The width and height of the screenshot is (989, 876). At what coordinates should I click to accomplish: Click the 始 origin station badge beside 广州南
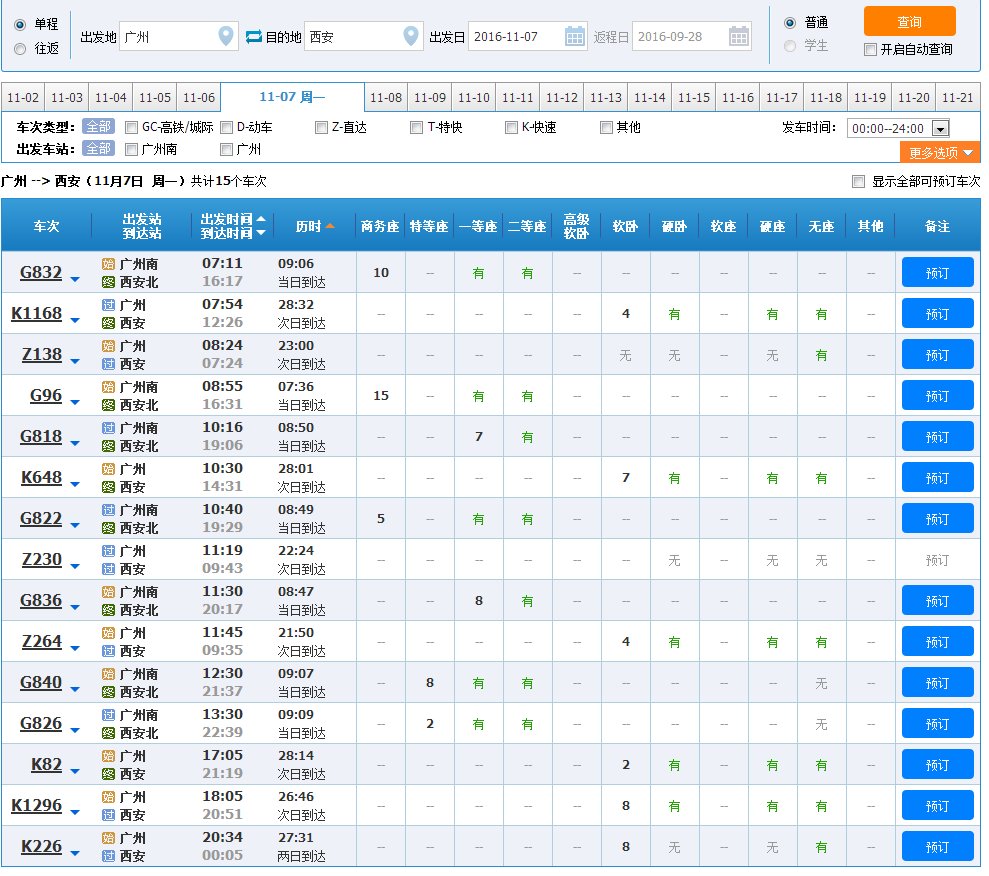pos(109,264)
